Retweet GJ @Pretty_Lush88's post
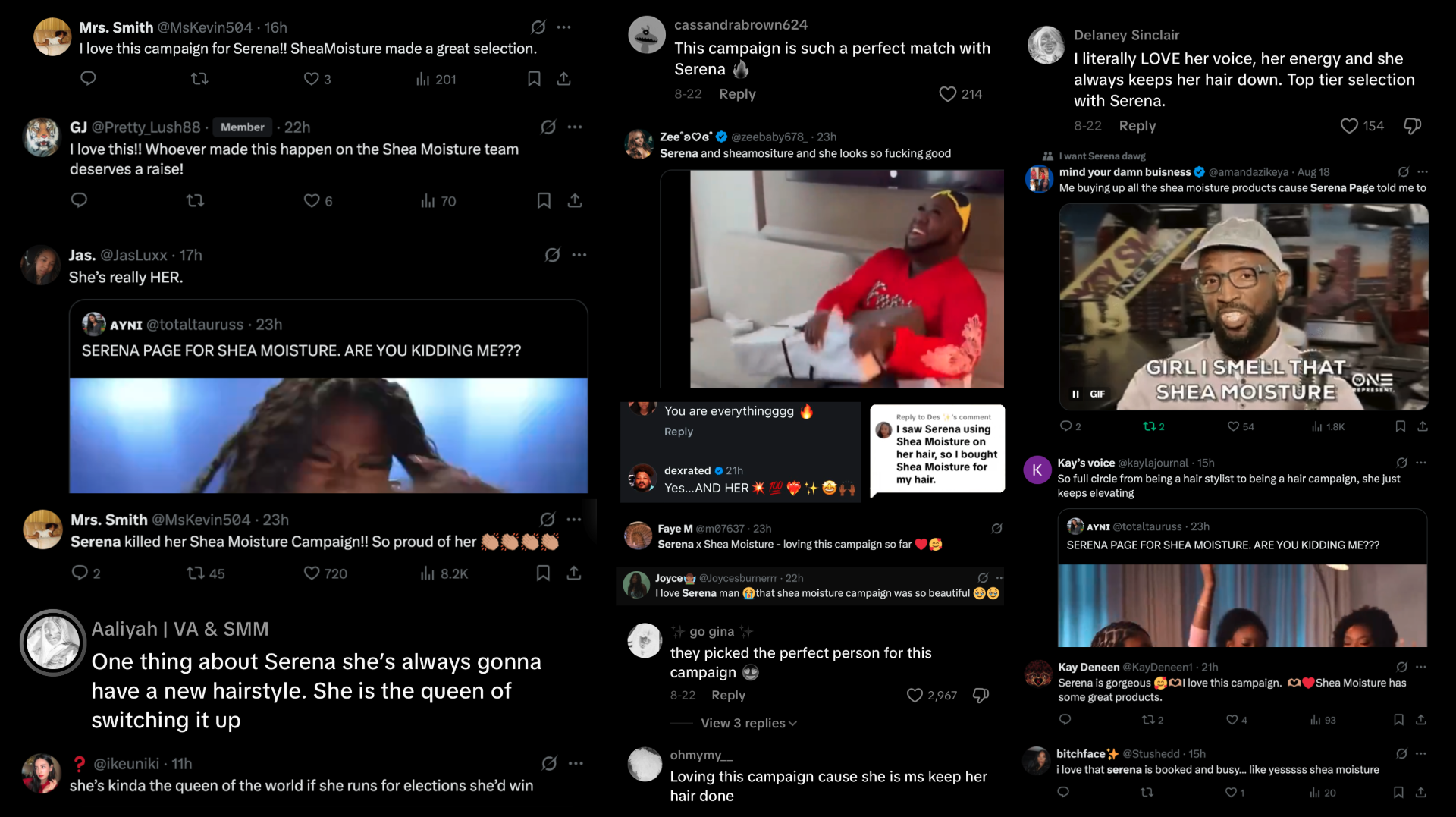Image resolution: width=1456 pixels, height=817 pixels. tap(196, 201)
